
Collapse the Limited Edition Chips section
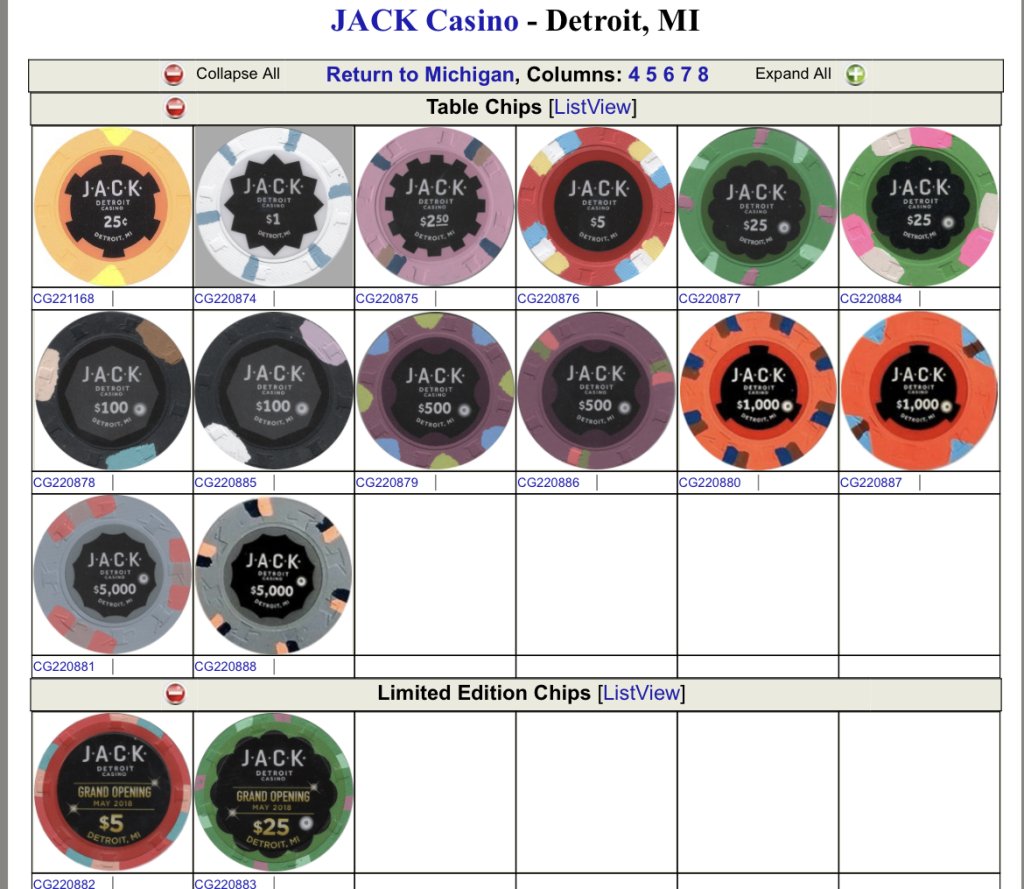175,694
